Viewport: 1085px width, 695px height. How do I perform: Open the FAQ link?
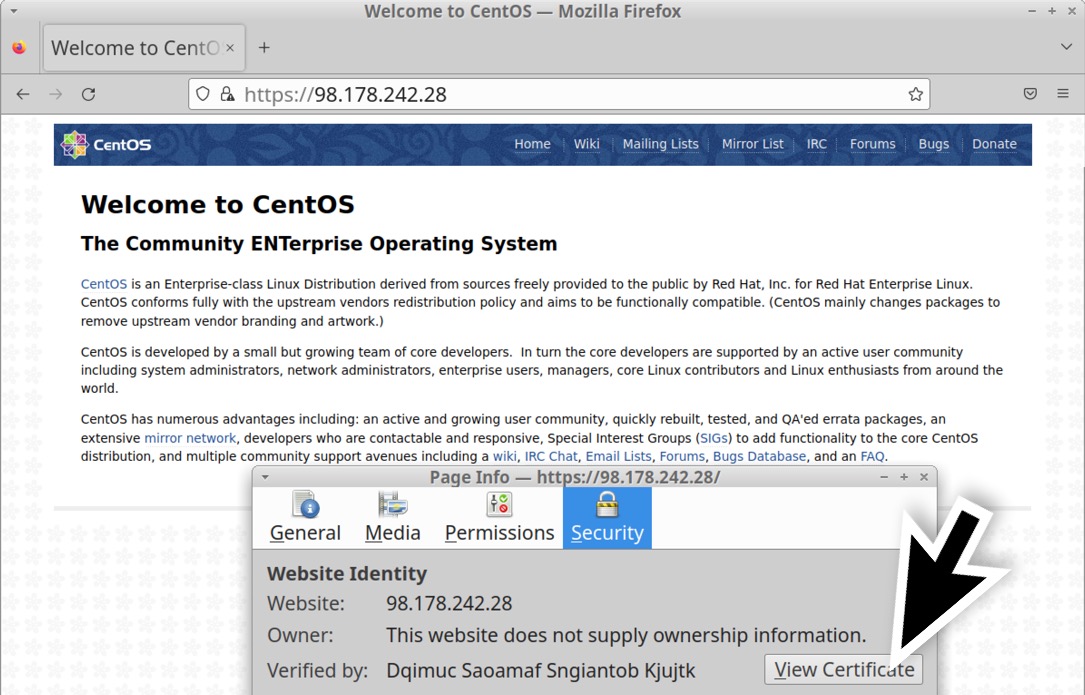[872, 457]
